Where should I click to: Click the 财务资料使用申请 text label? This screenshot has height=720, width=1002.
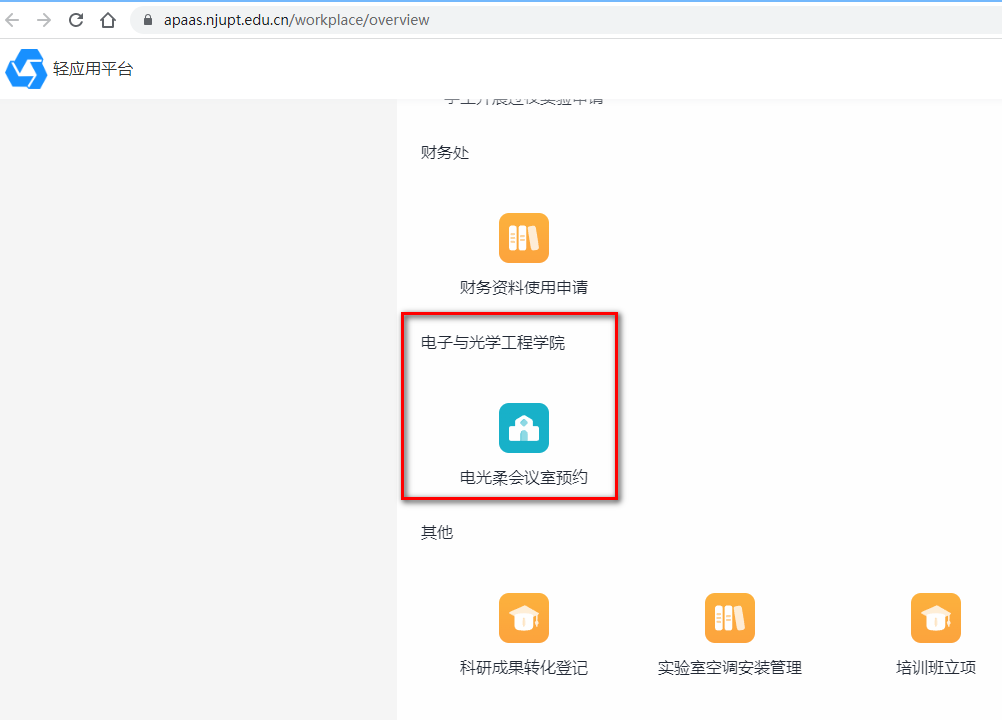click(524, 288)
